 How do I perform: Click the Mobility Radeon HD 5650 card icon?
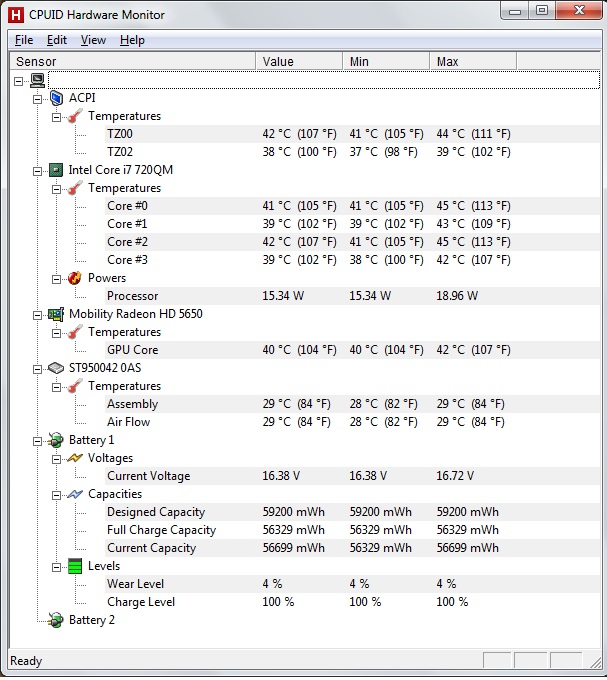click(56, 314)
